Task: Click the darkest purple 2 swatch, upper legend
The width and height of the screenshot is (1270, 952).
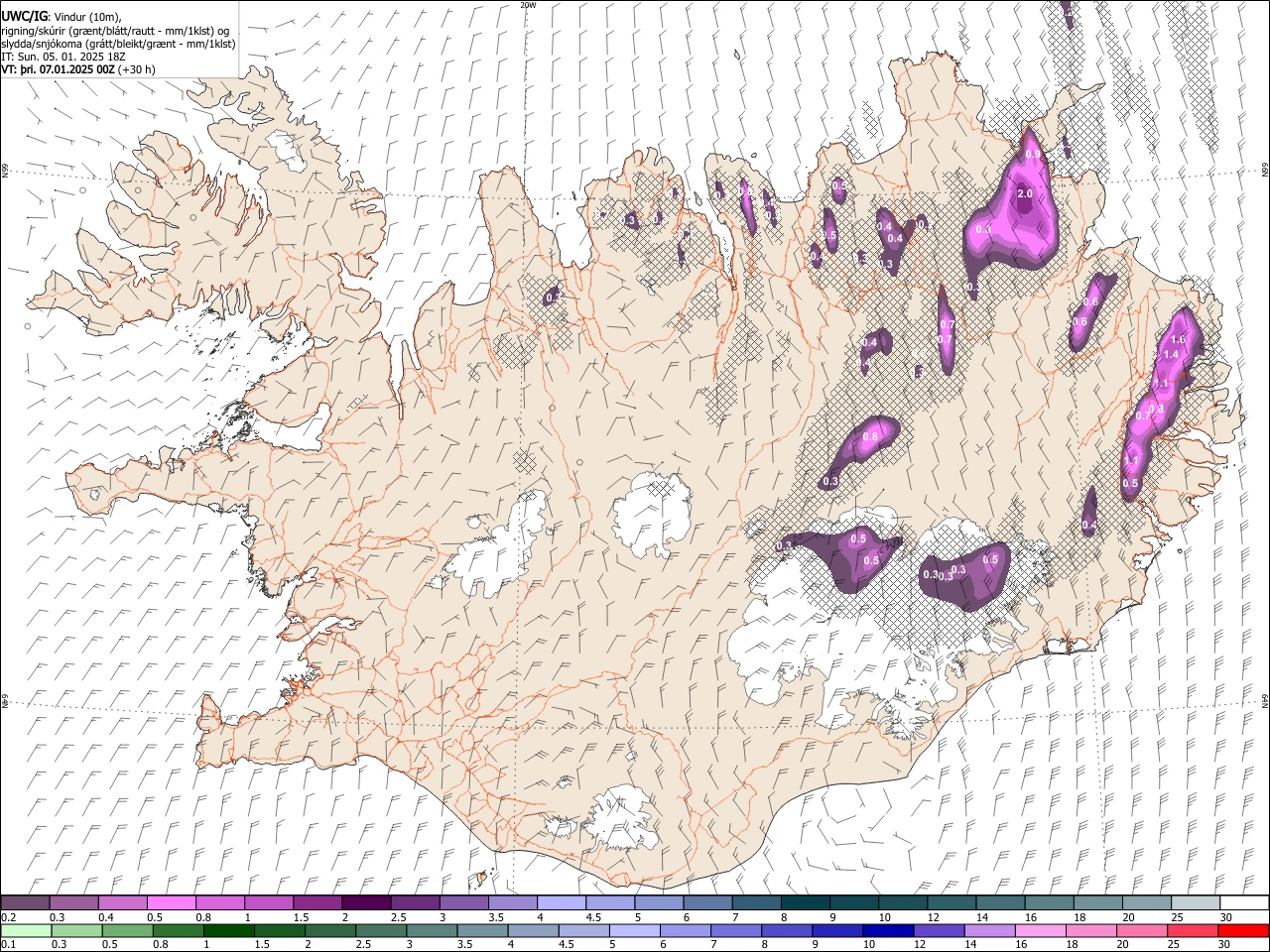Action: coord(366,902)
